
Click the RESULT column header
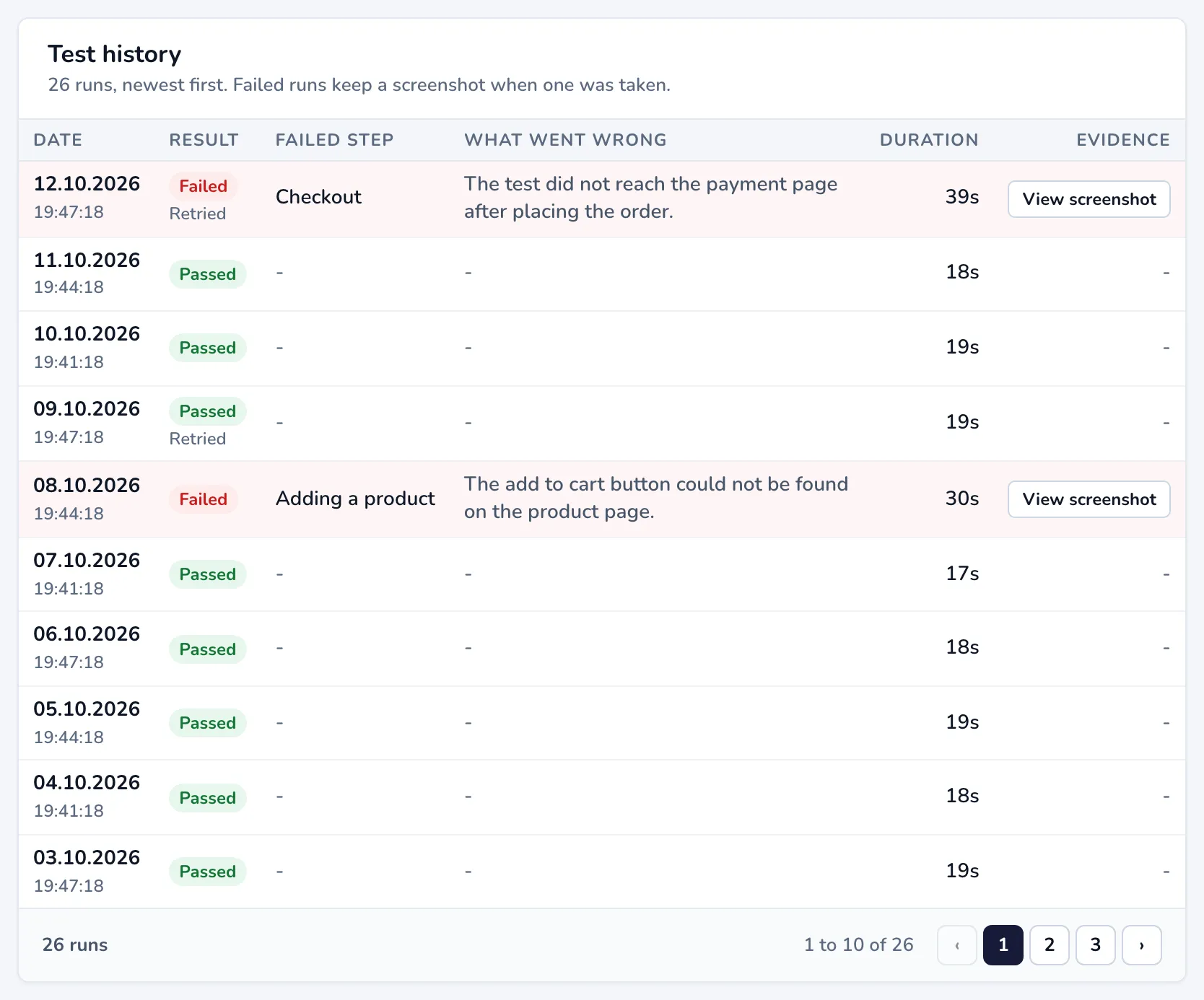(x=204, y=140)
